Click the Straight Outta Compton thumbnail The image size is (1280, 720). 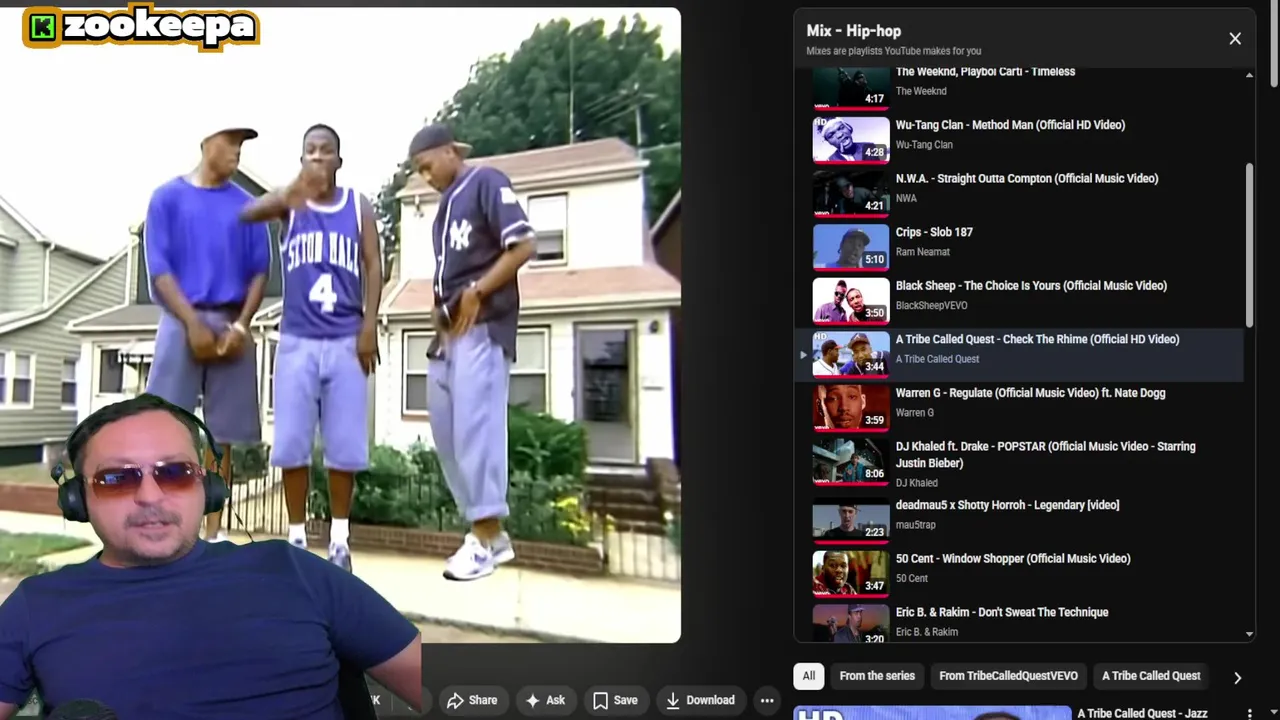point(850,193)
